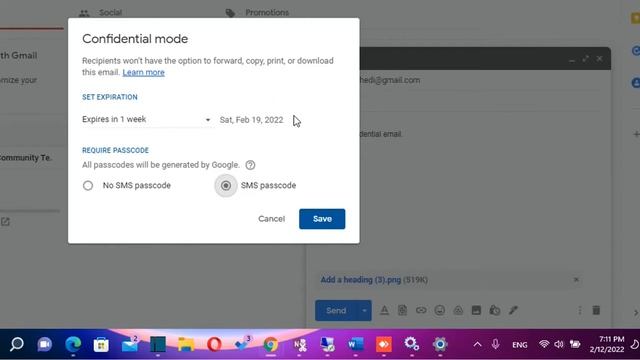Open the Add a heading (3).png attachment
Image resolution: width=640 pixels, height=360 pixels.
[361, 280]
